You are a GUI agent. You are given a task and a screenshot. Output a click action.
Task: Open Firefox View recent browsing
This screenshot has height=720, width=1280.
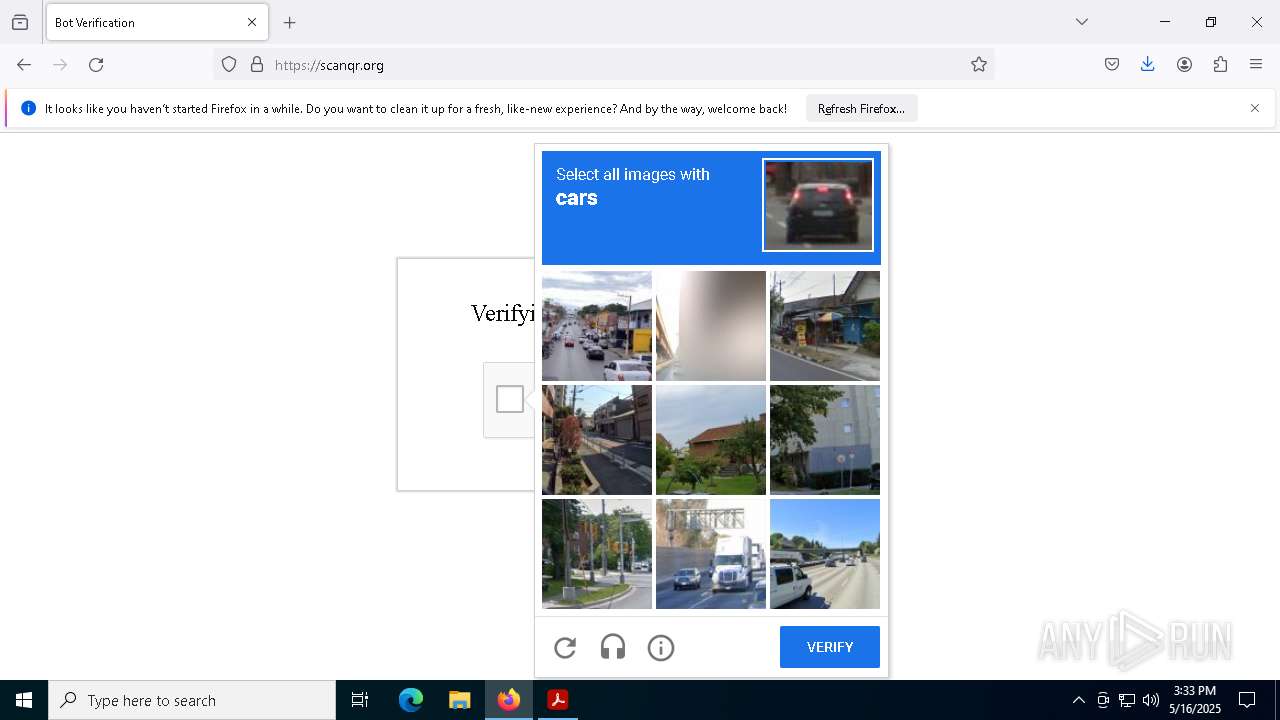click(x=20, y=22)
